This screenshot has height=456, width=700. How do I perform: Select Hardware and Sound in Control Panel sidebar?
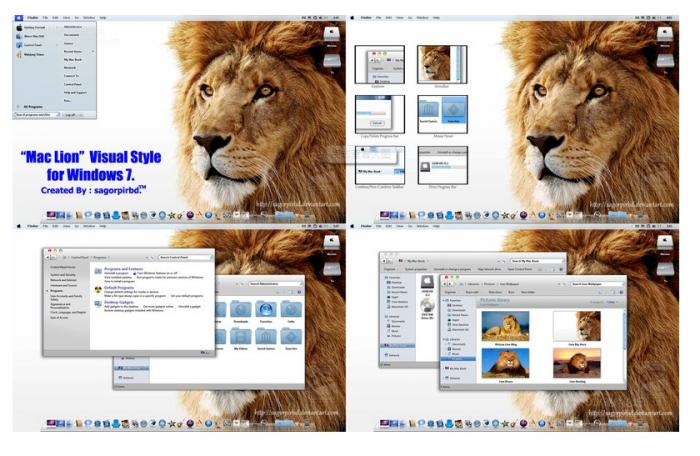tap(64, 285)
